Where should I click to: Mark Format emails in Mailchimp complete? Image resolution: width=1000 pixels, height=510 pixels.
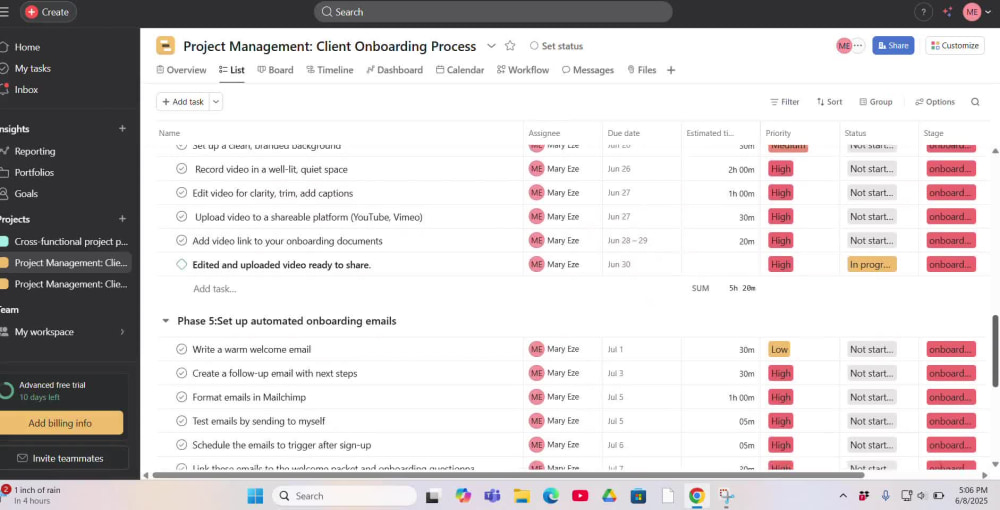182,397
